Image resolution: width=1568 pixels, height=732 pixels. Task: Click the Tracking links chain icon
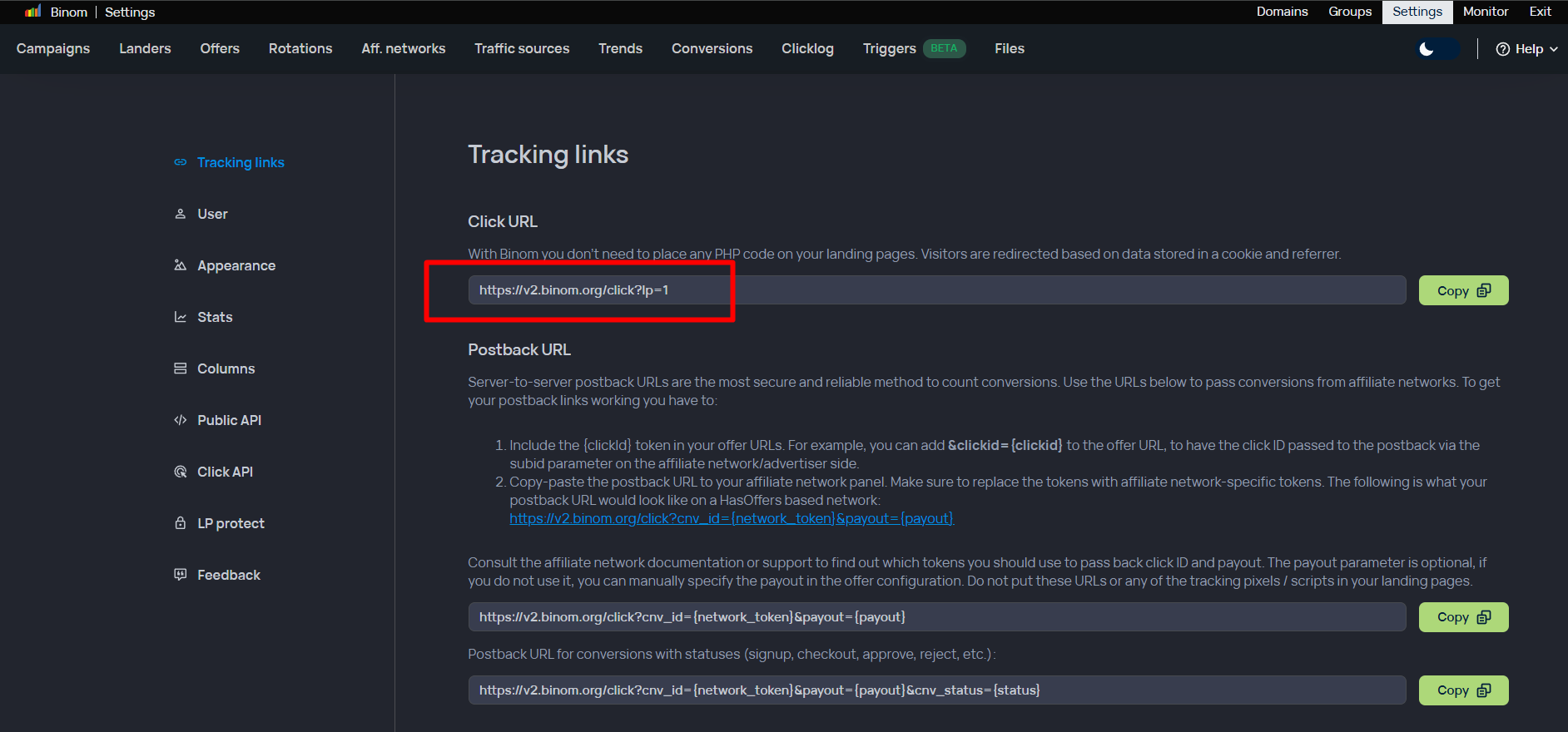[x=180, y=162]
